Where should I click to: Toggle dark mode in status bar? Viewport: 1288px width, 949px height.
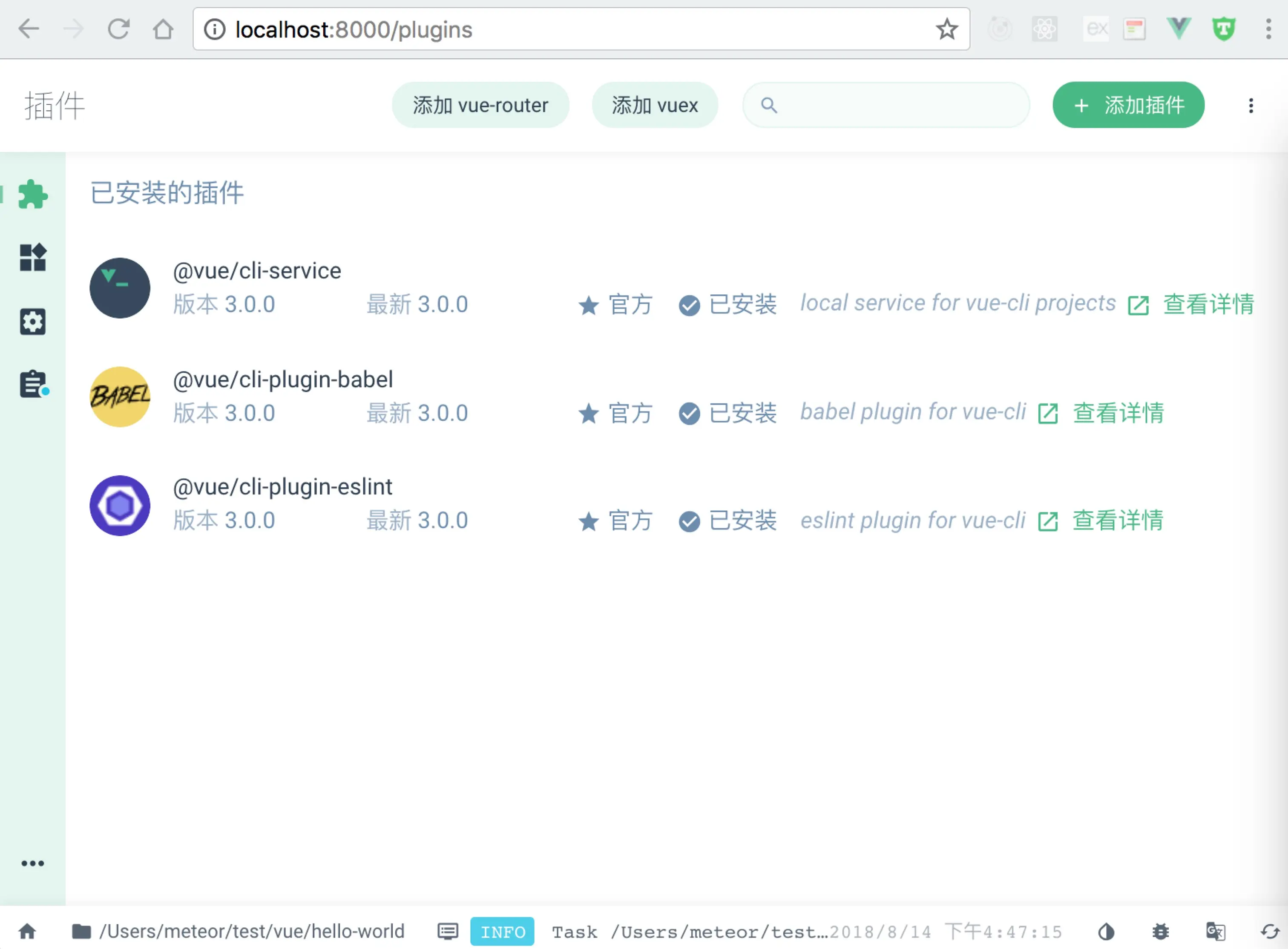1106,931
